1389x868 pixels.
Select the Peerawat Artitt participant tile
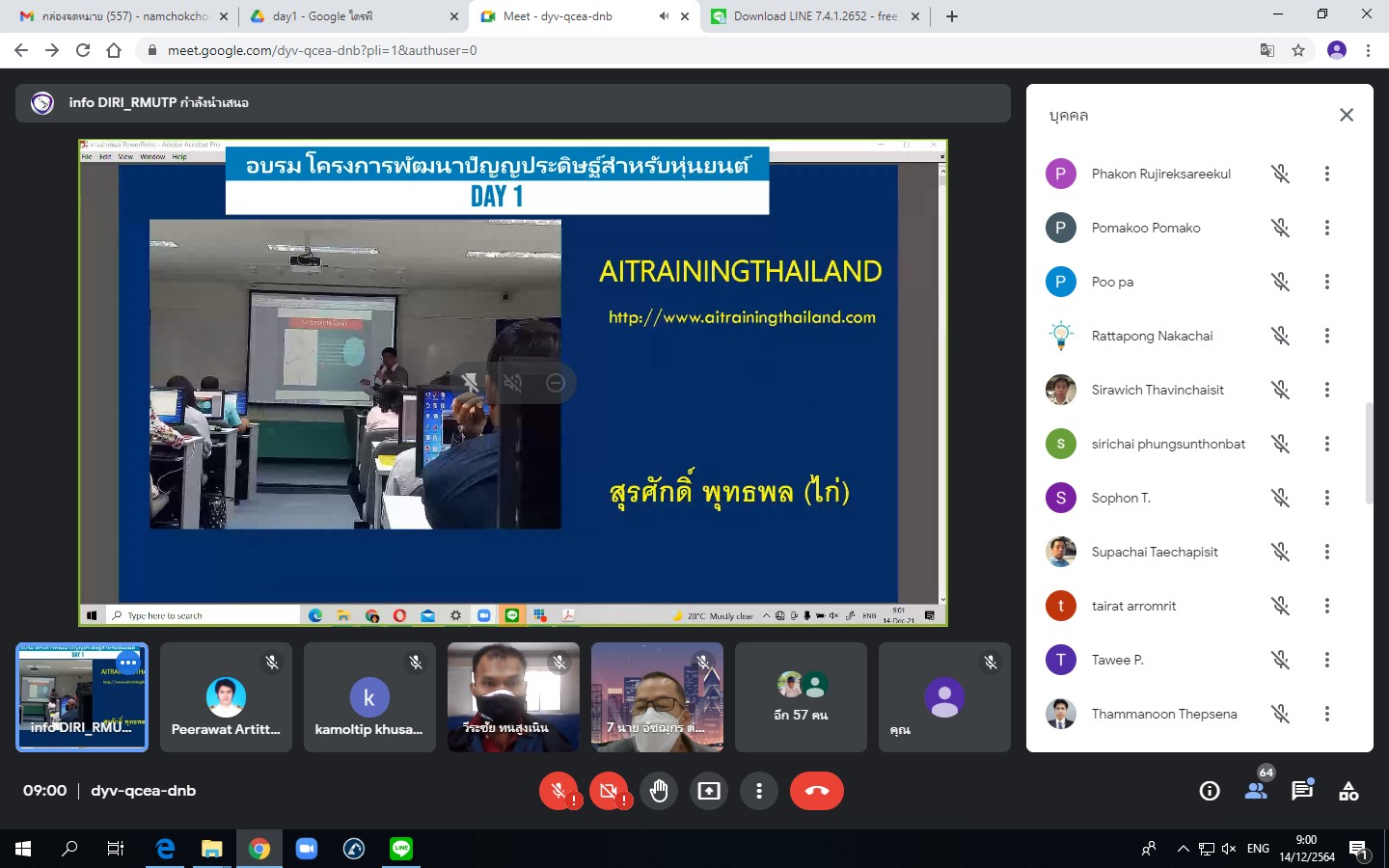click(x=226, y=697)
